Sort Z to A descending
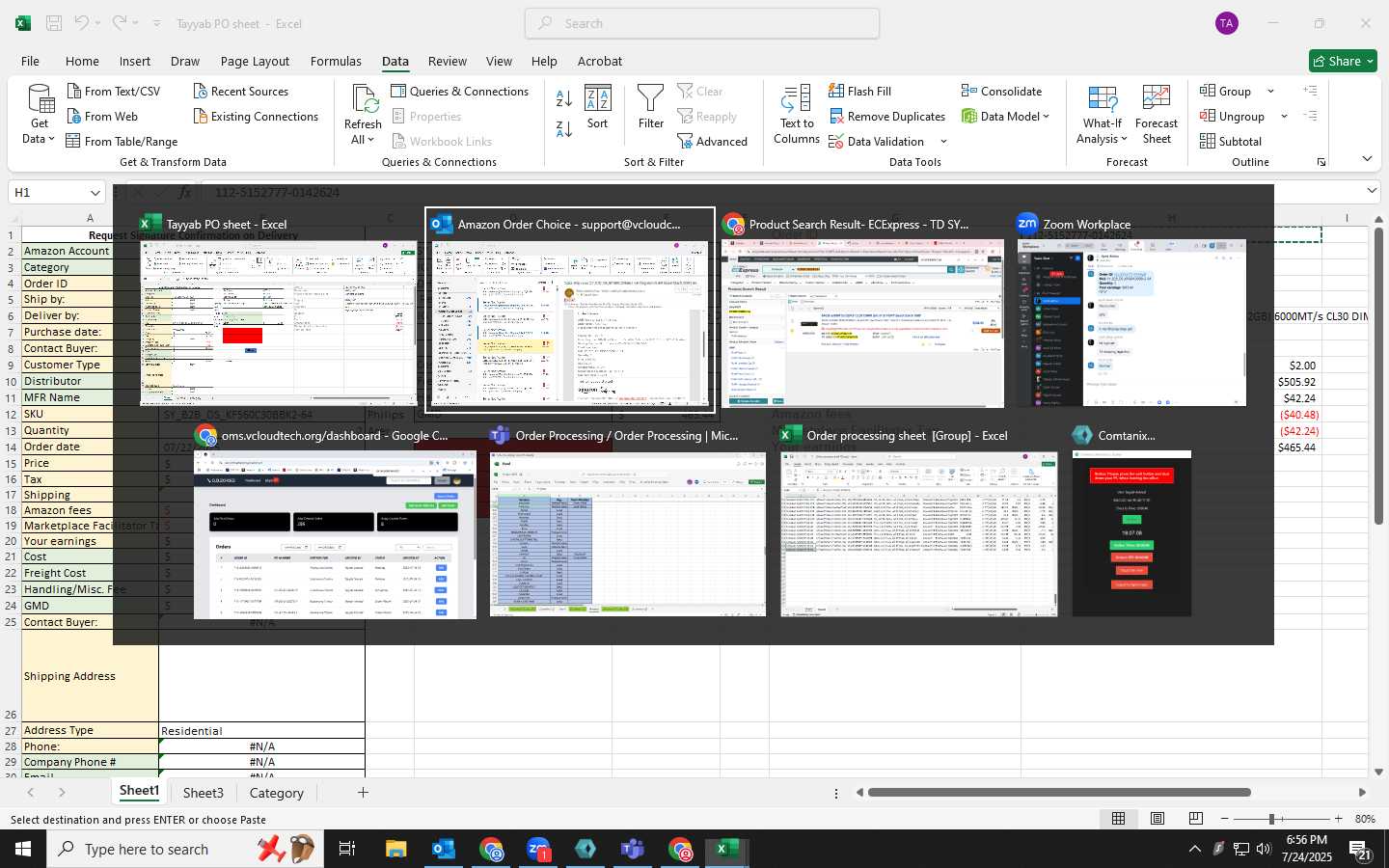Screen dimensions: 1389x868 click(564, 127)
